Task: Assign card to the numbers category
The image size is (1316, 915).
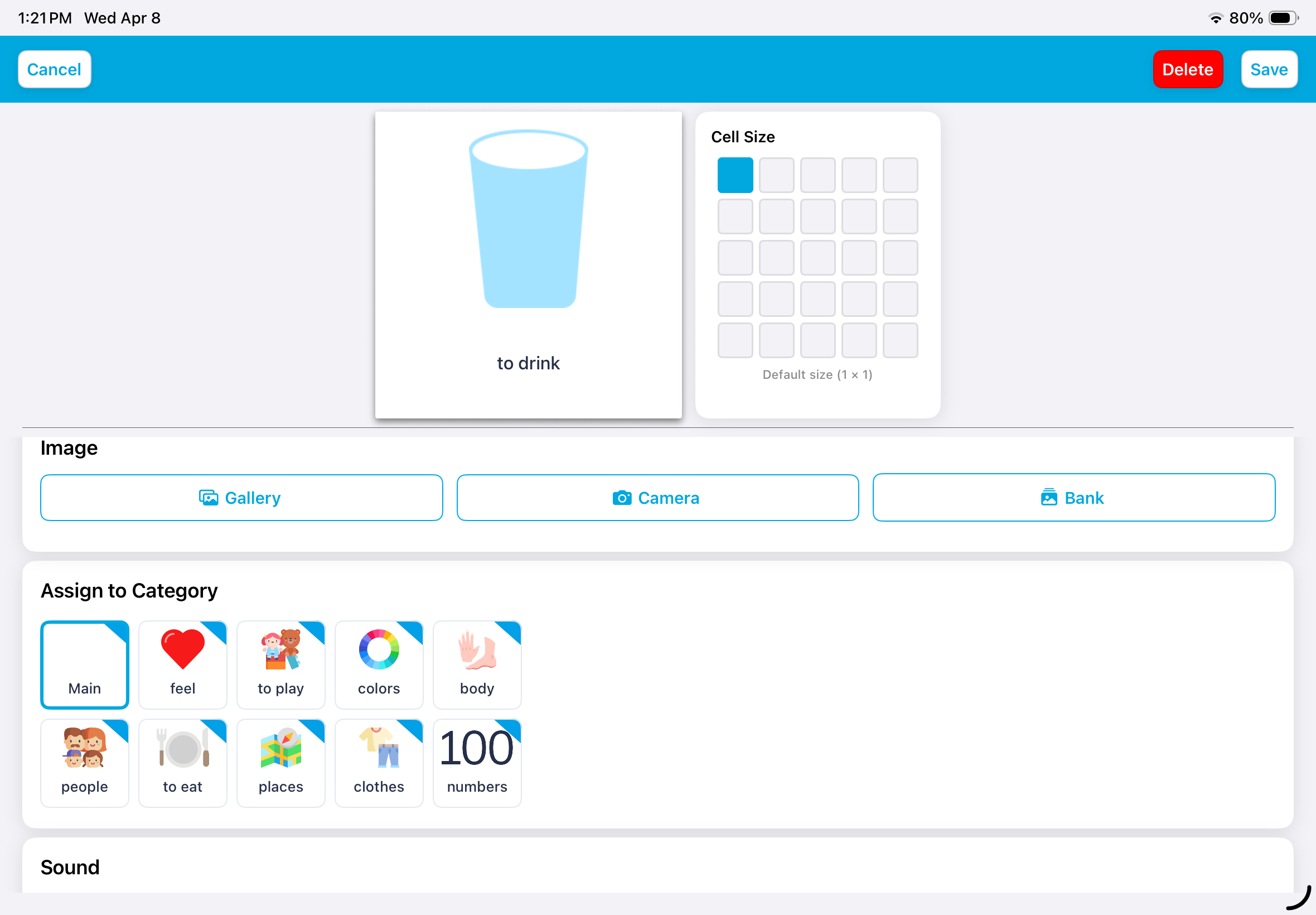Action: (x=477, y=763)
